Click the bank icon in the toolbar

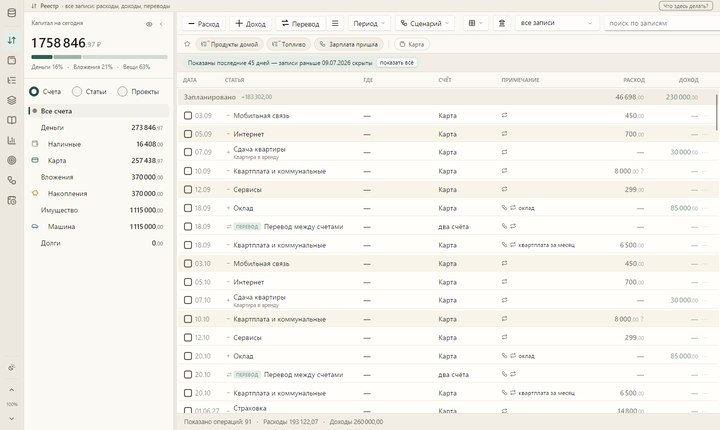502,23
